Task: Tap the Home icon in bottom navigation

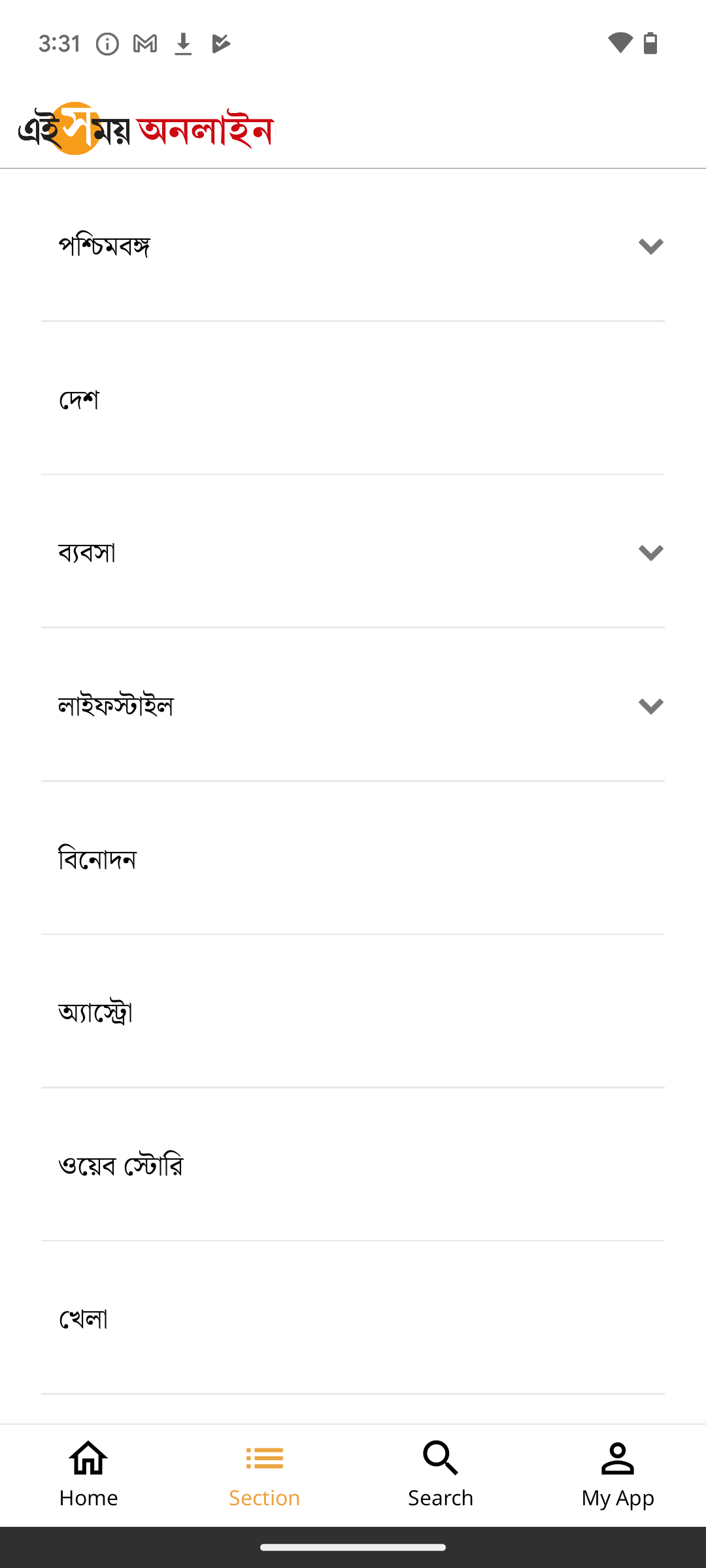Action: [x=88, y=1458]
